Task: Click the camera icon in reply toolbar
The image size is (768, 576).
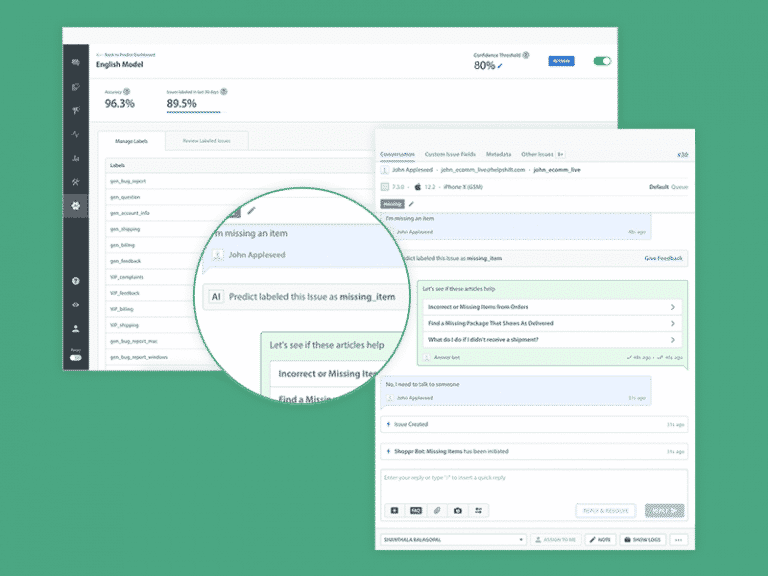Action: 458,510
